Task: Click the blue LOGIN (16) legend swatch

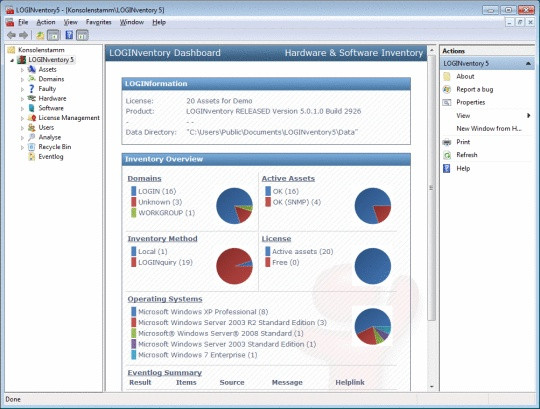Action: click(x=134, y=191)
